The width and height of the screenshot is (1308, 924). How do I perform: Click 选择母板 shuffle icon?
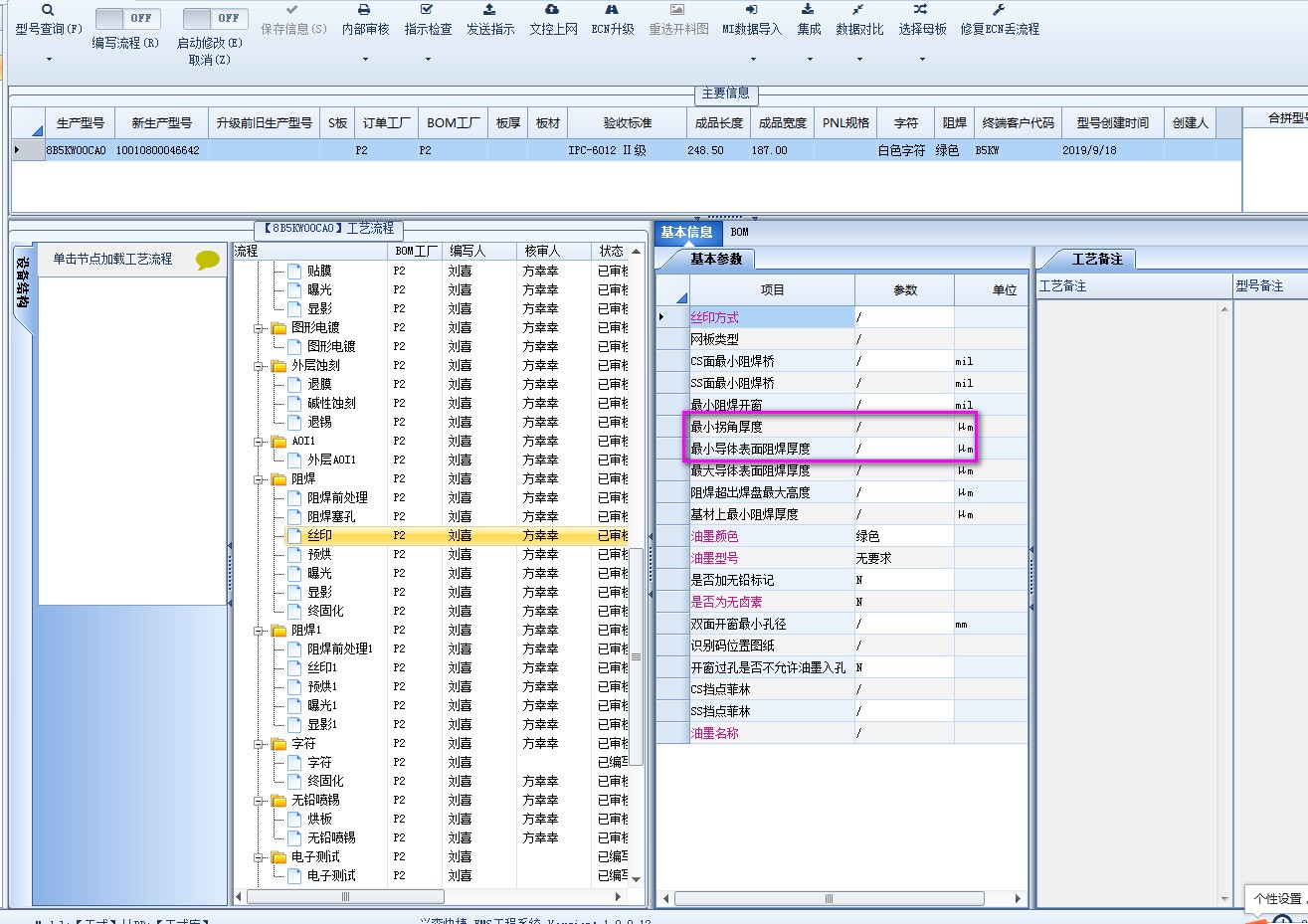(x=921, y=10)
